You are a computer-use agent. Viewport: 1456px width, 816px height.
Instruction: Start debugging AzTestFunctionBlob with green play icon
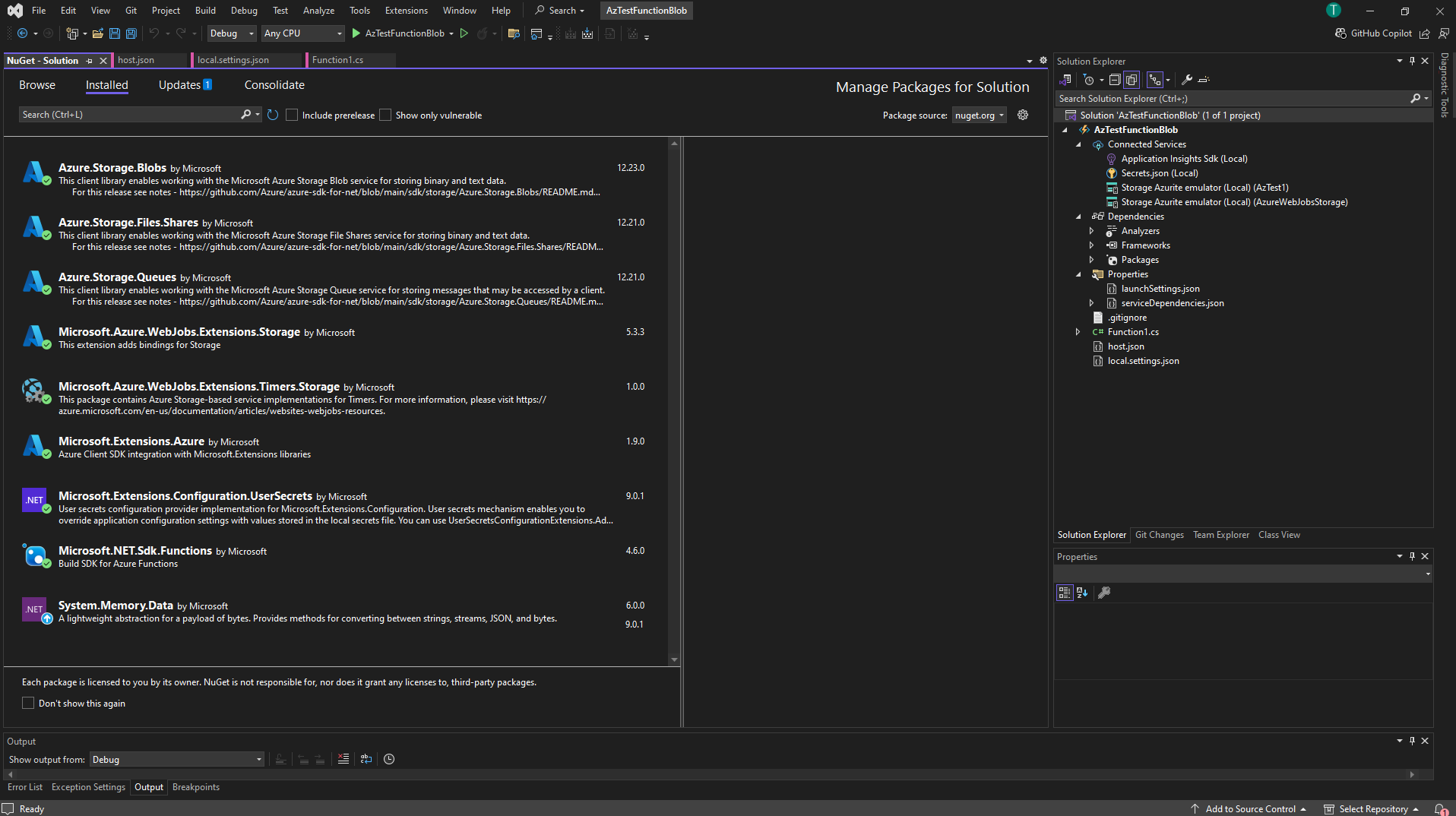(356, 33)
